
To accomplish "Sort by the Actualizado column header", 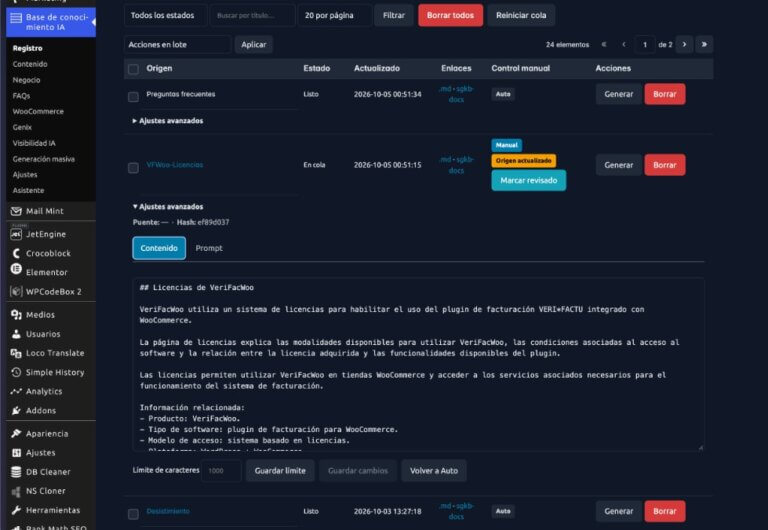I will [377, 68].
